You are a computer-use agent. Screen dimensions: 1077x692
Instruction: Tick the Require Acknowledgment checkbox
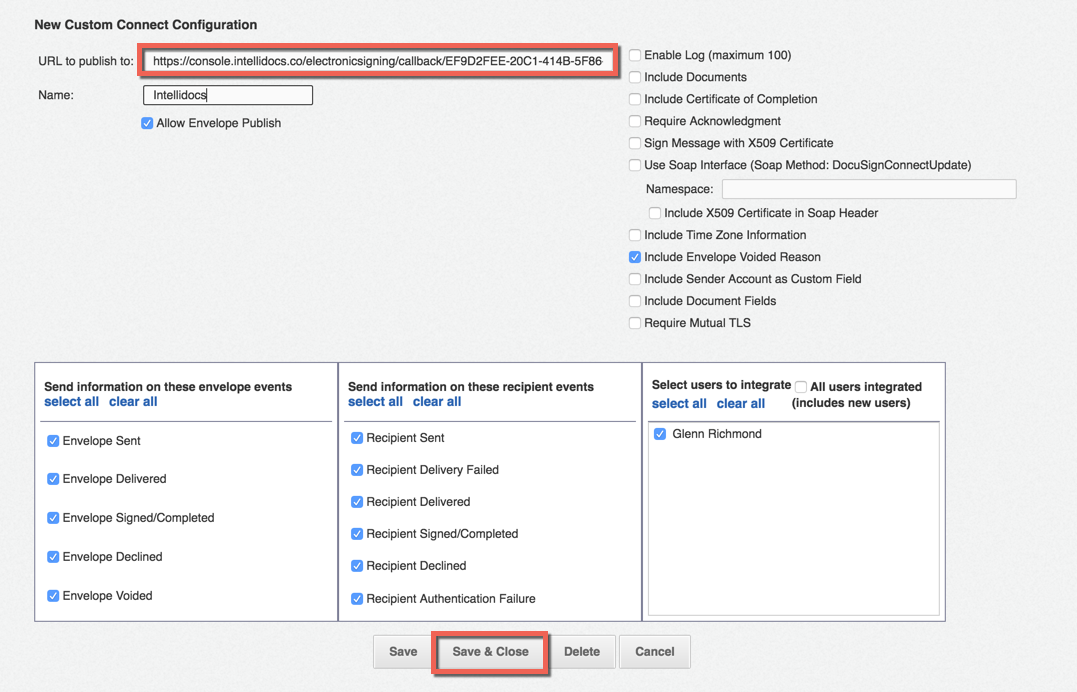[635, 121]
